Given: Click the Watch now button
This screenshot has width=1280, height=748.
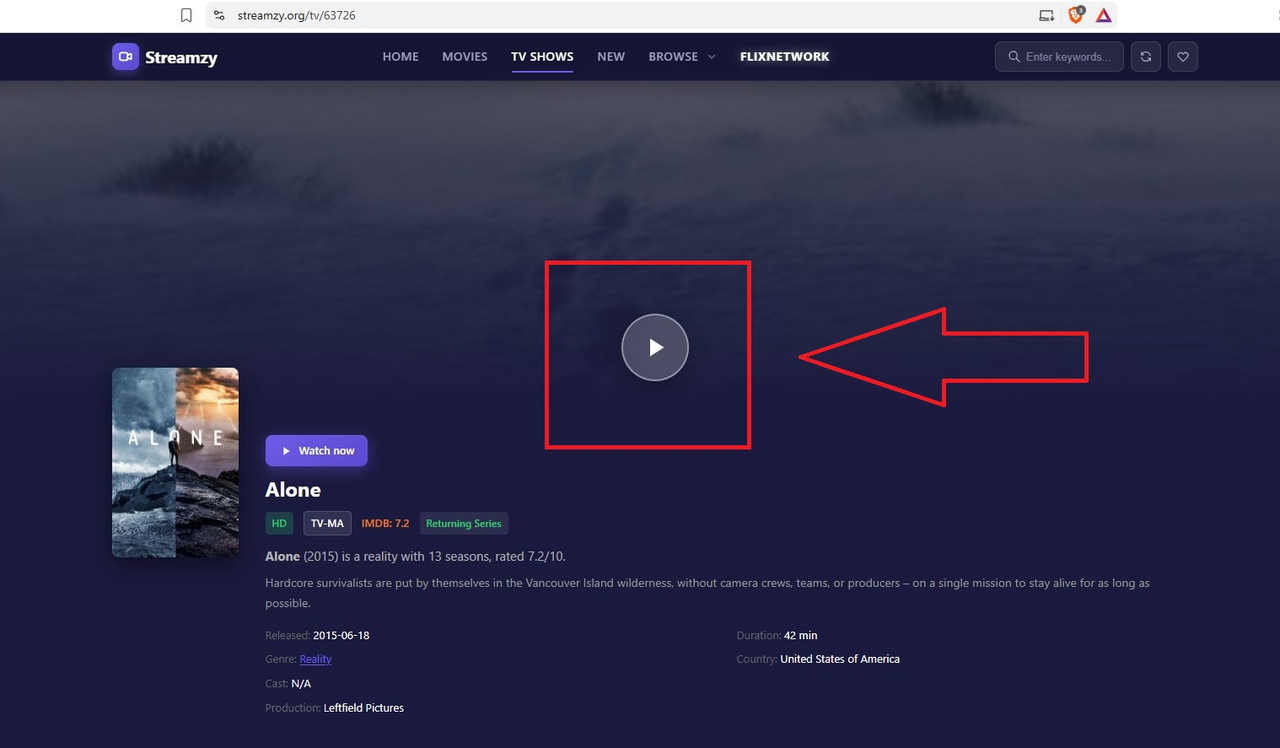Looking at the screenshot, I should (x=317, y=451).
